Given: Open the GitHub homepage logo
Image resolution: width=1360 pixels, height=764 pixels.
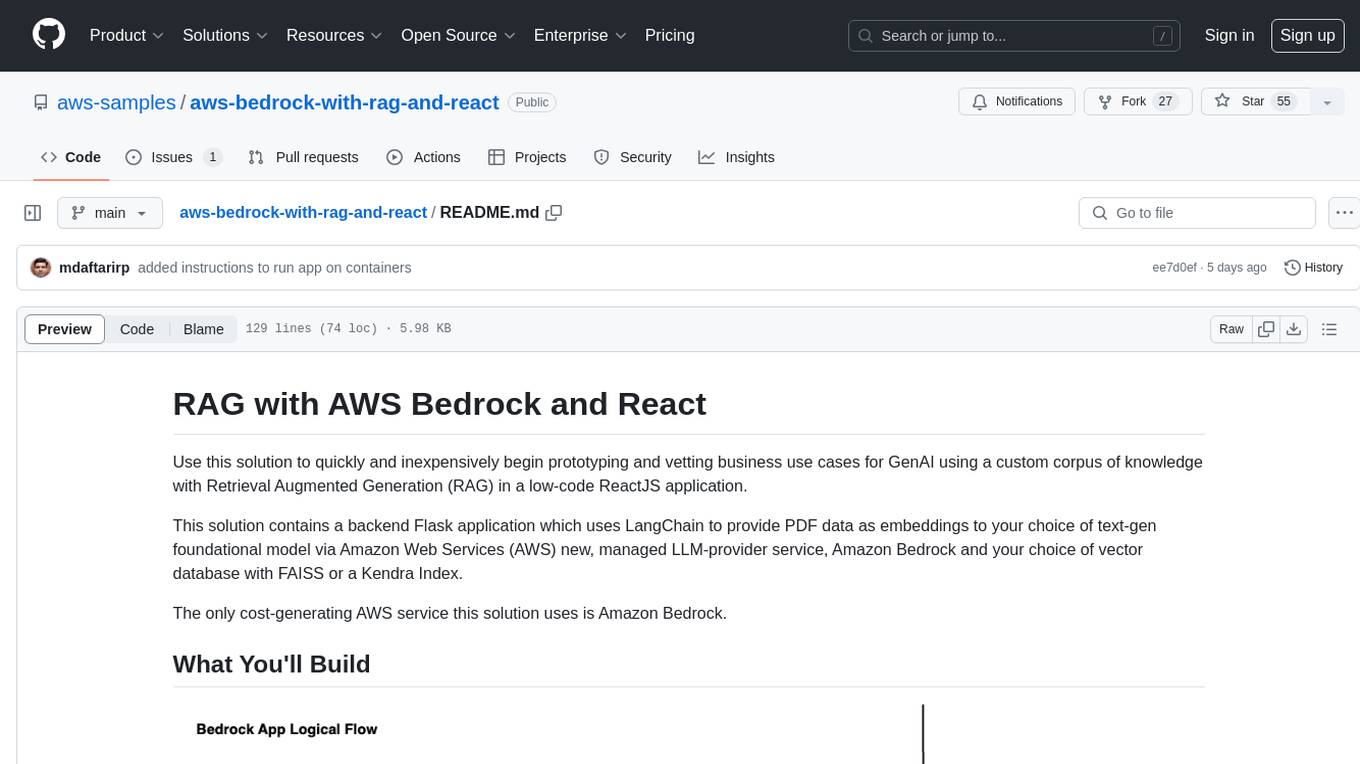Looking at the screenshot, I should coord(49,35).
